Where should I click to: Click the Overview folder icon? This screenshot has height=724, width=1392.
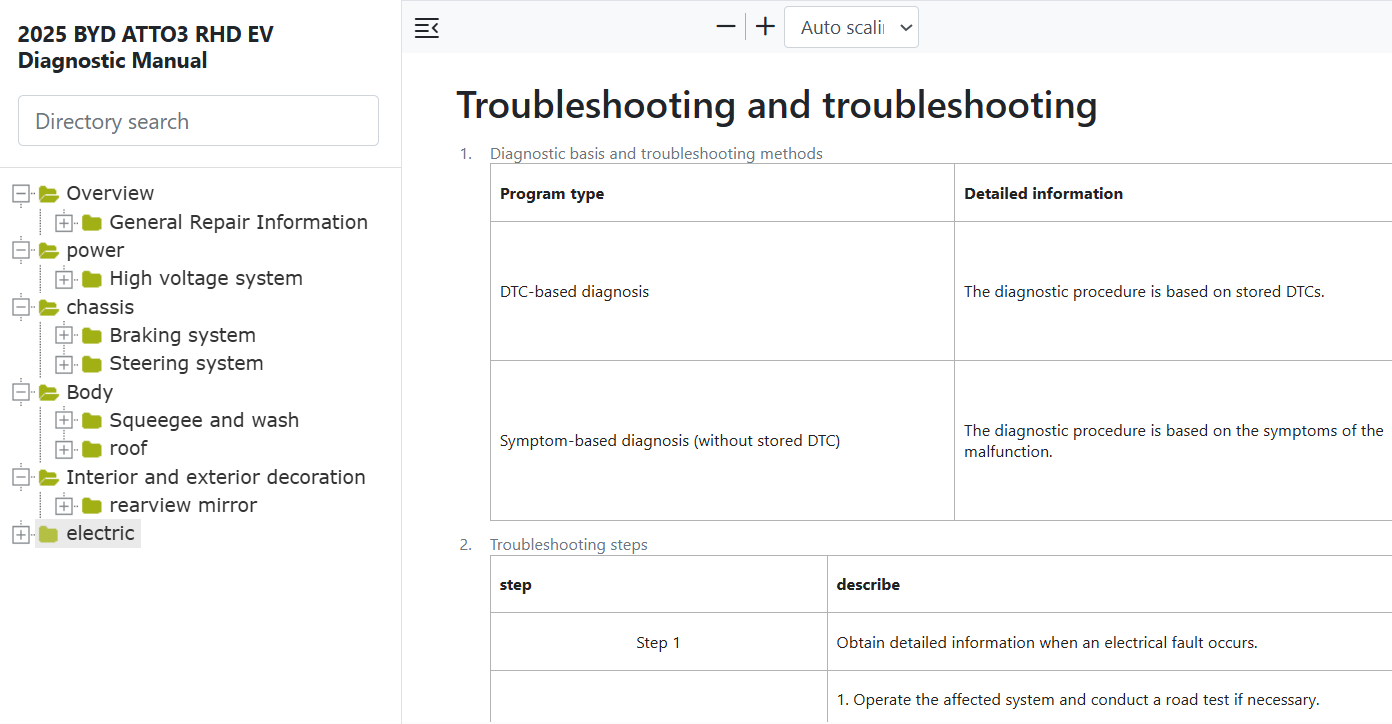(x=48, y=194)
